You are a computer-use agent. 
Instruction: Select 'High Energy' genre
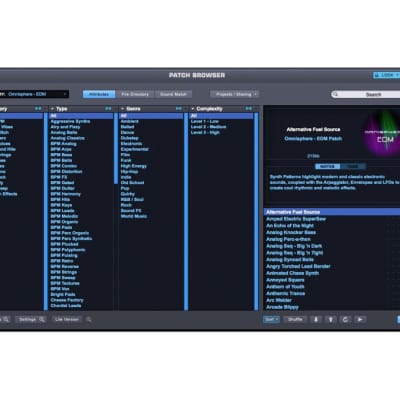point(133,166)
